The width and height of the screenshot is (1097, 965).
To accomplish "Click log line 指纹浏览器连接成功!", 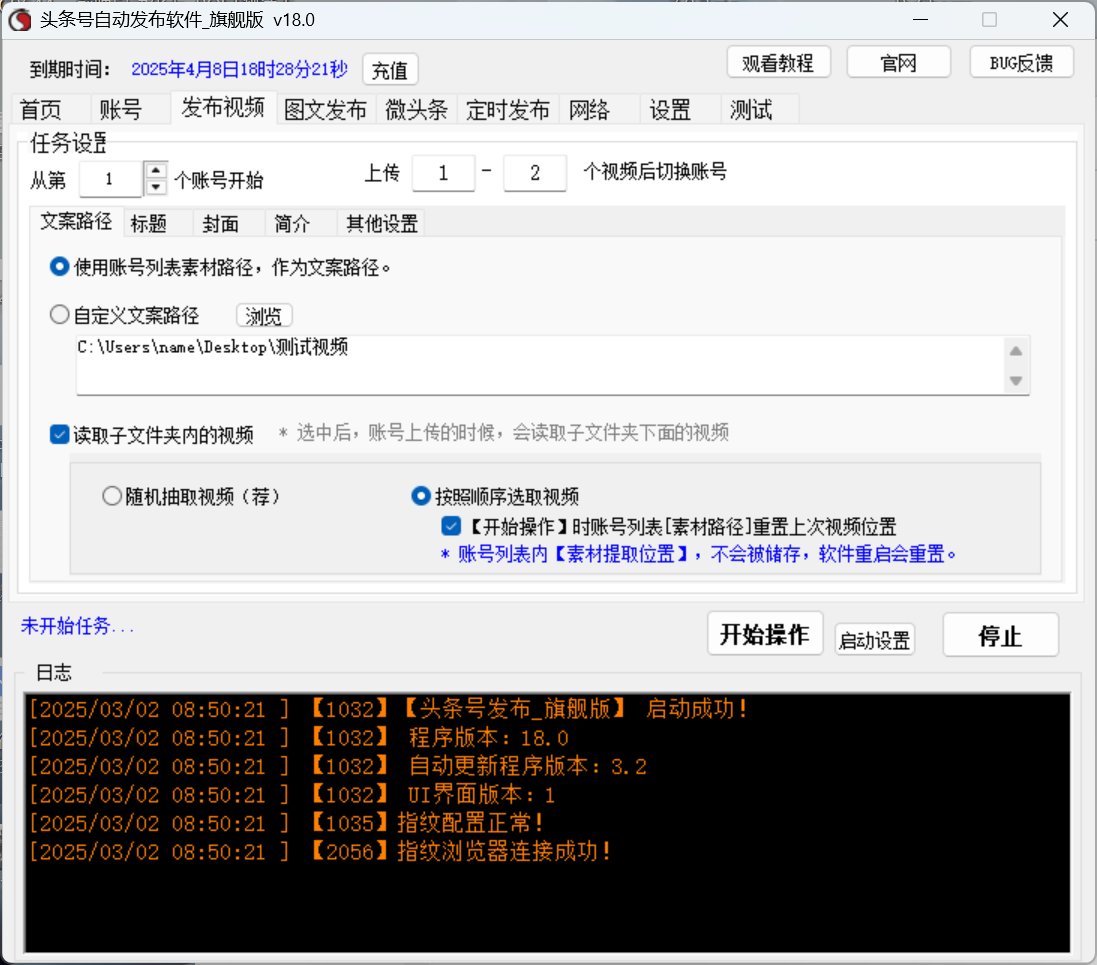I will (320, 852).
